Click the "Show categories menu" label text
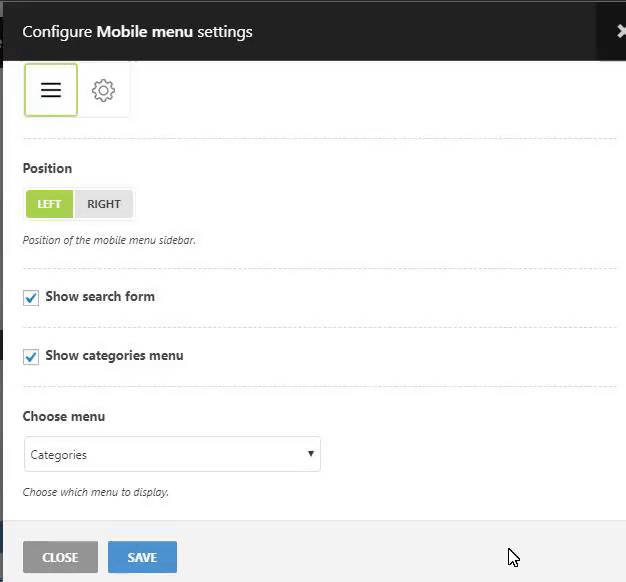This screenshot has width=626, height=582. pyautogui.click(x=114, y=356)
